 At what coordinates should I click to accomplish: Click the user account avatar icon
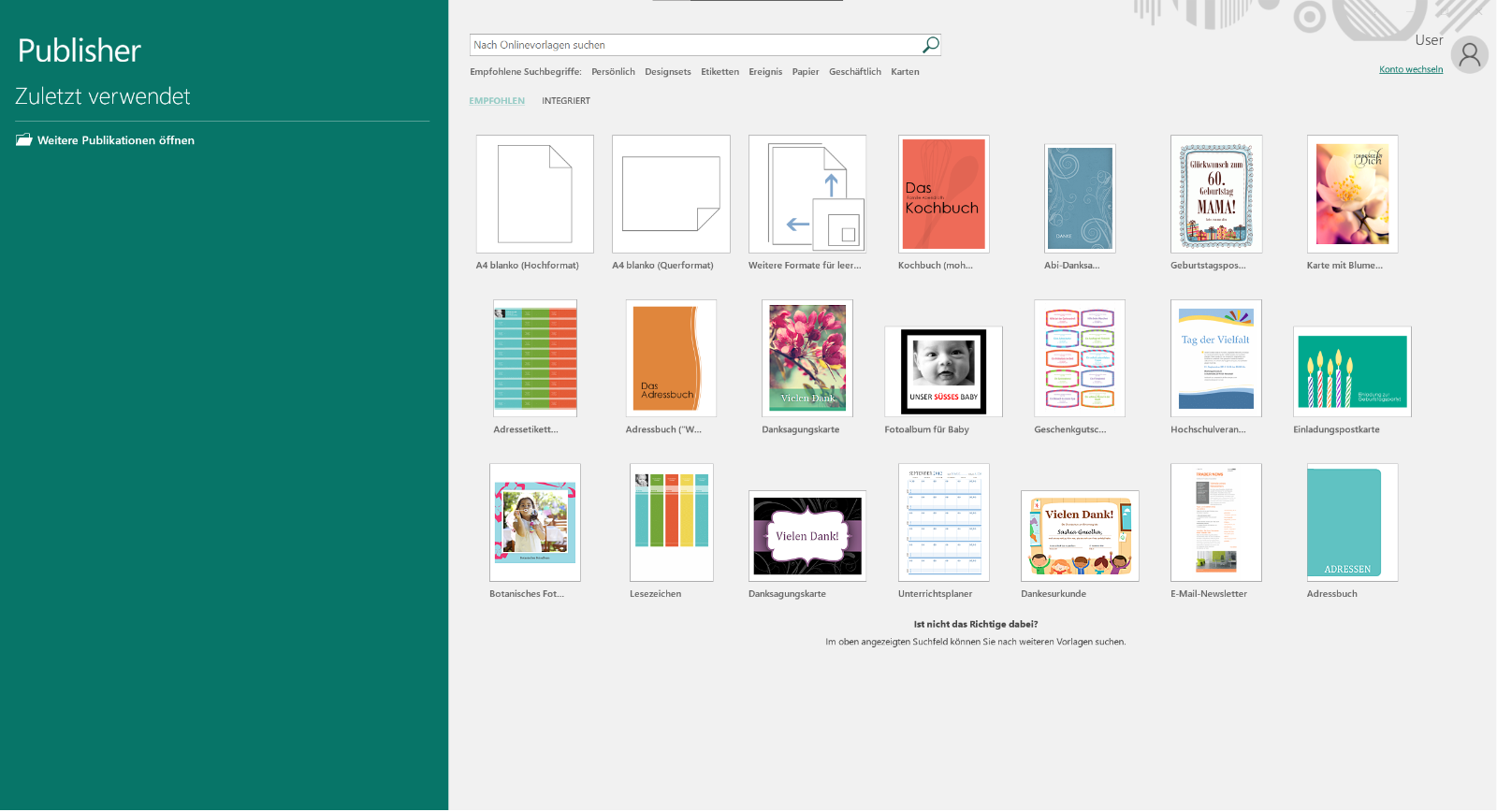(x=1470, y=55)
